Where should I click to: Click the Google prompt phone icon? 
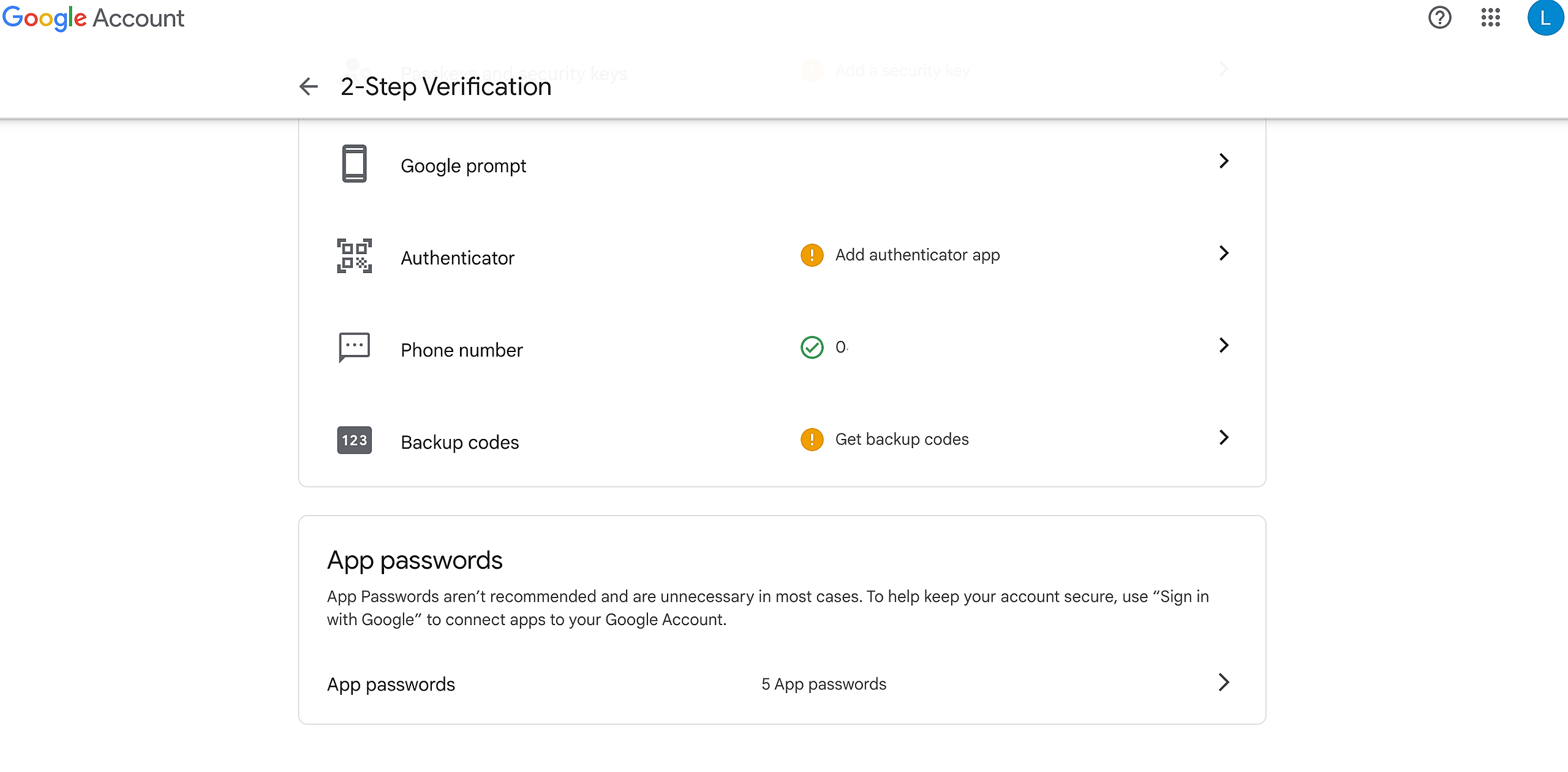354,163
